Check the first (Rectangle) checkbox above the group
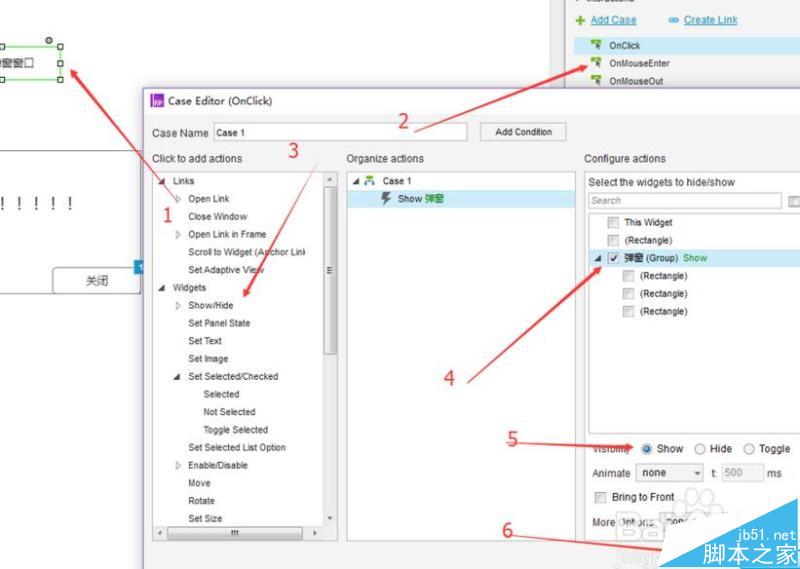Viewport: 800px width, 569px height. 613,240
